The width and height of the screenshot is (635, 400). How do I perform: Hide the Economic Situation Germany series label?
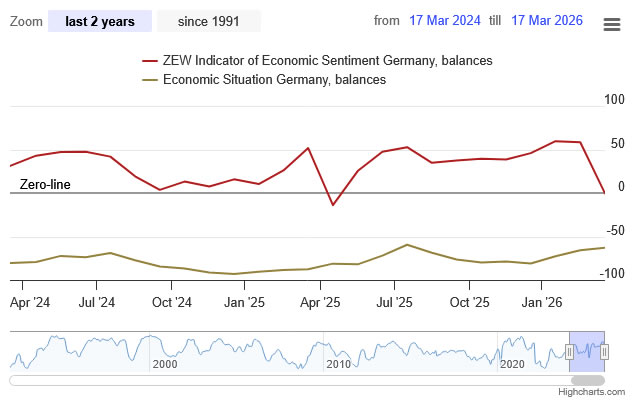pyautogui.click(x=274, y=79)
